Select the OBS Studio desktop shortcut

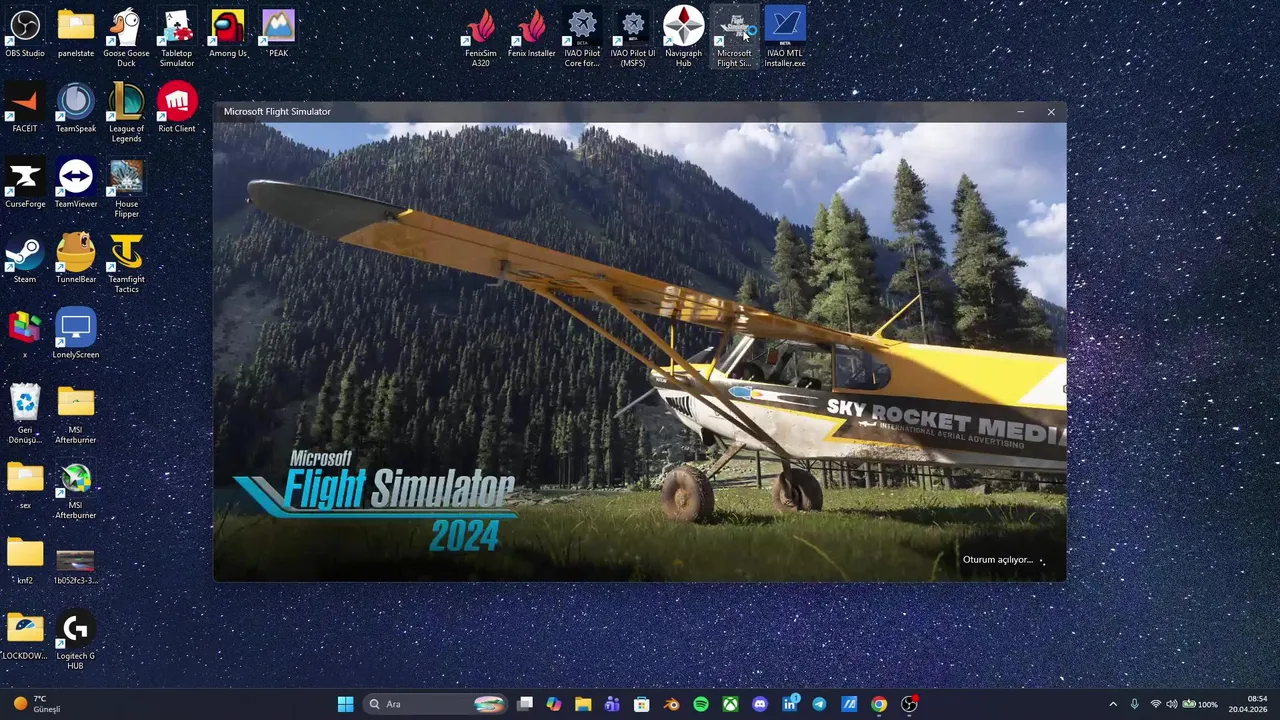click(x=25, y=32)
